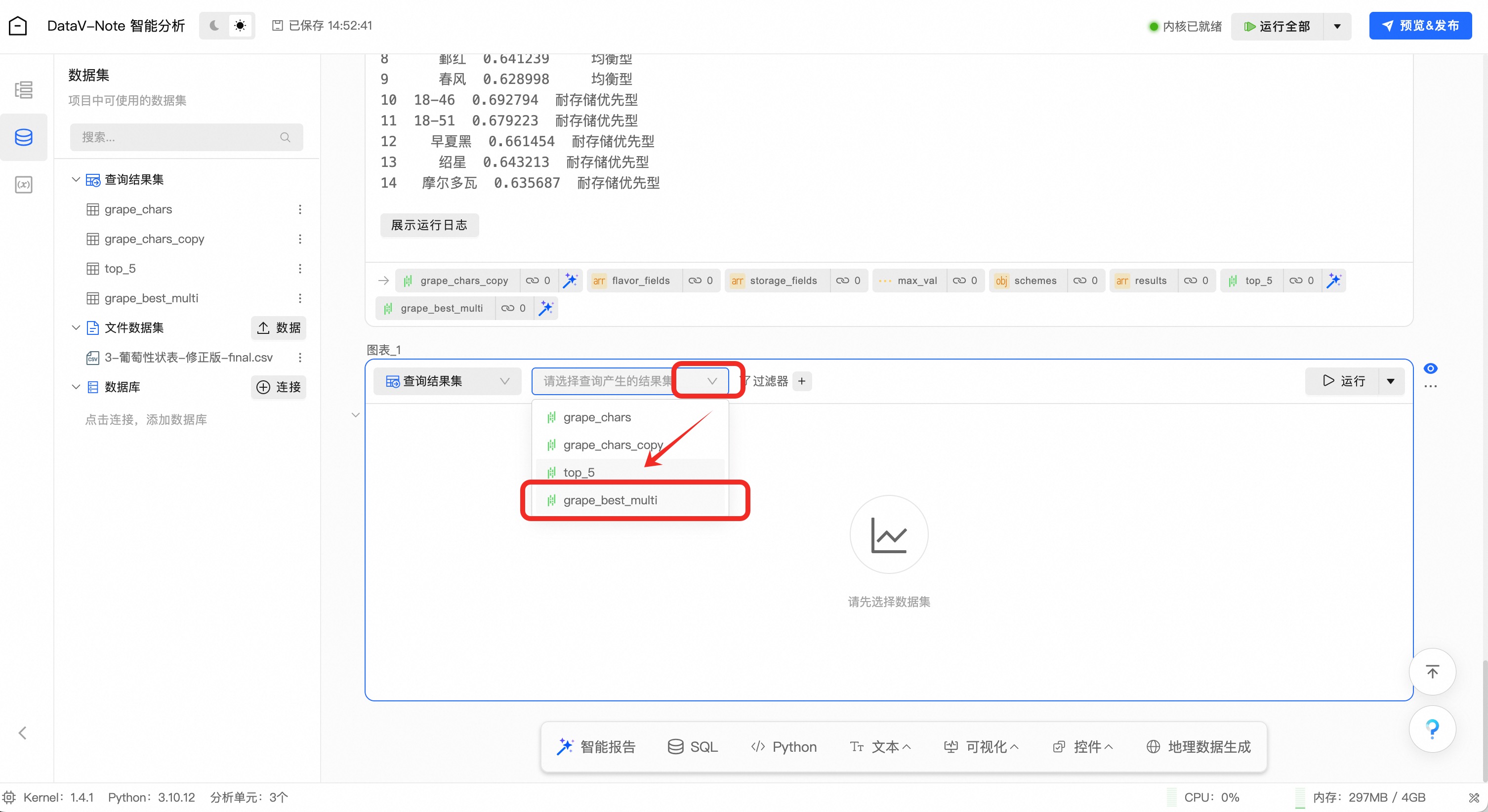Click the scroll-to-top arrow button
The image size is (1488, 812).
pos(1432,672)
